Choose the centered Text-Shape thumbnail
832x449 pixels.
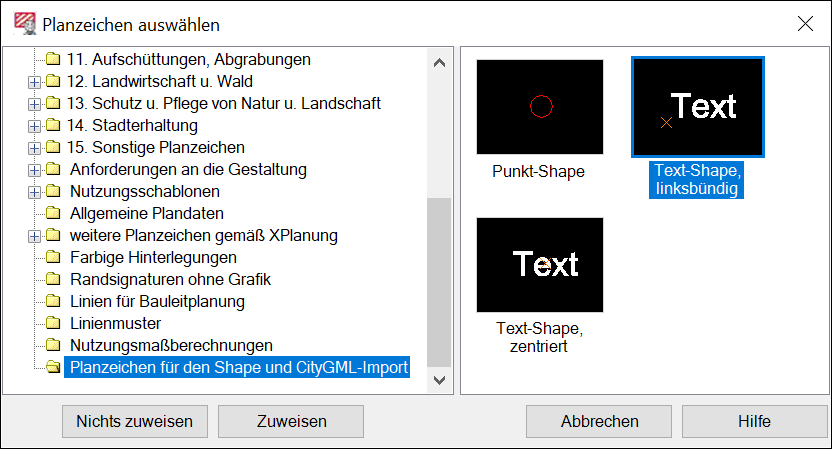point(540,264)
